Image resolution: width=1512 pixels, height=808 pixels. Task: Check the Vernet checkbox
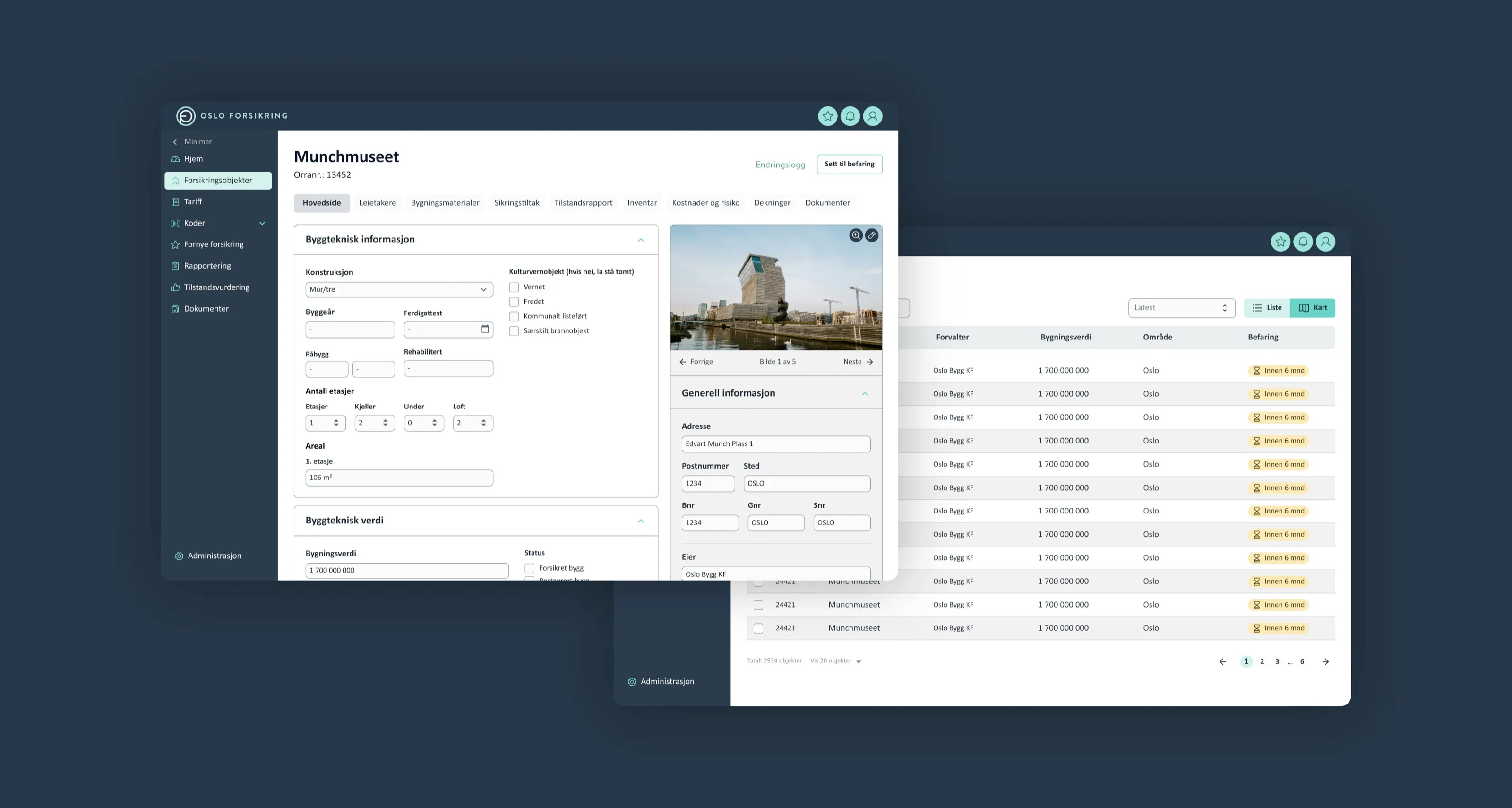click(x=514, y=287)
